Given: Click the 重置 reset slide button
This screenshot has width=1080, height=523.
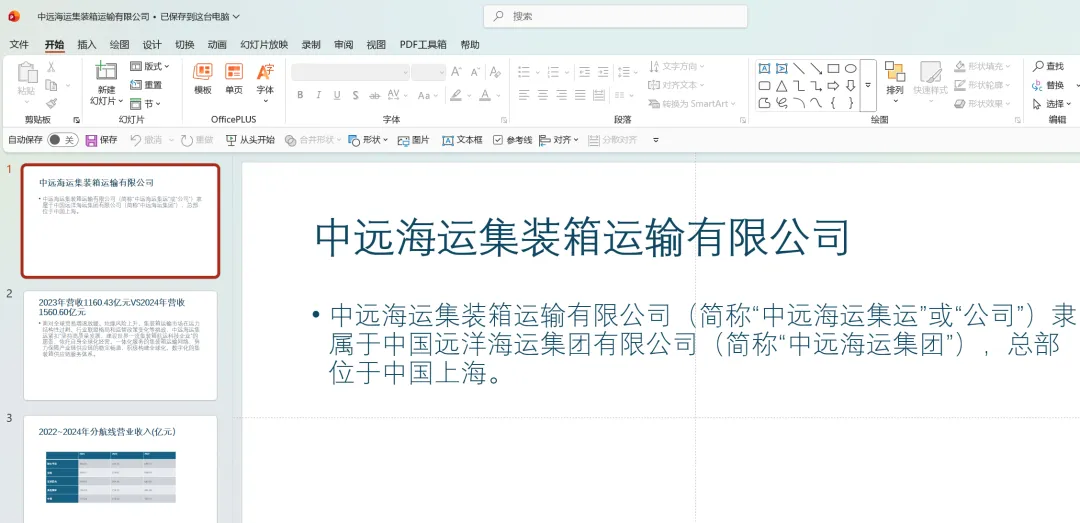Looking at the screenshot, I should pyautogui.click(x=146, y=85).
